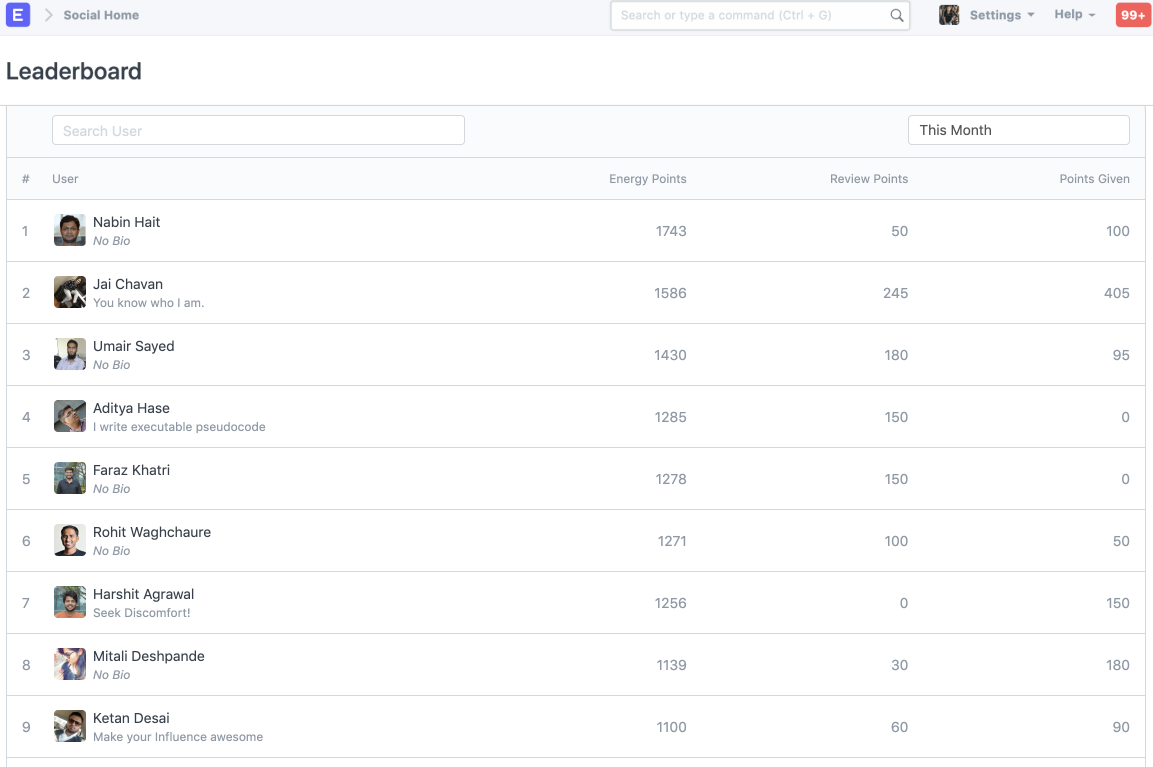Open notifications via the 99+ badge
This screenshot has width=1153, height=767.
[1131, 15]
